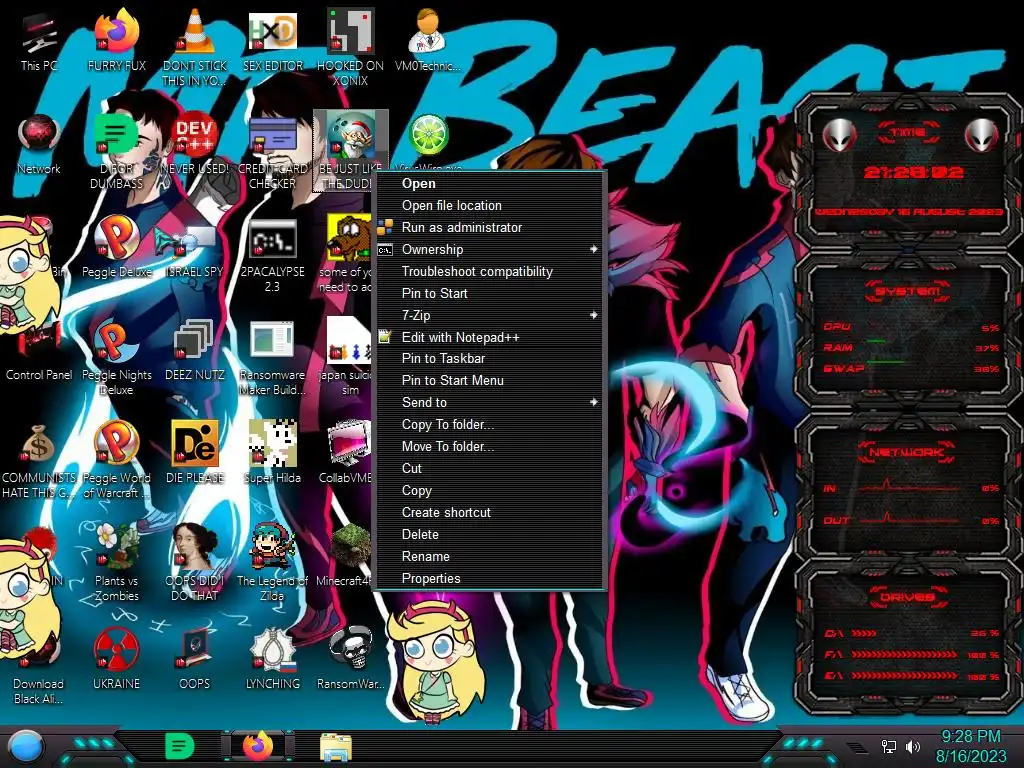Open File Explorer from the taskbar
Viewport: 1024px width, 768px height.
click(336, 747)
